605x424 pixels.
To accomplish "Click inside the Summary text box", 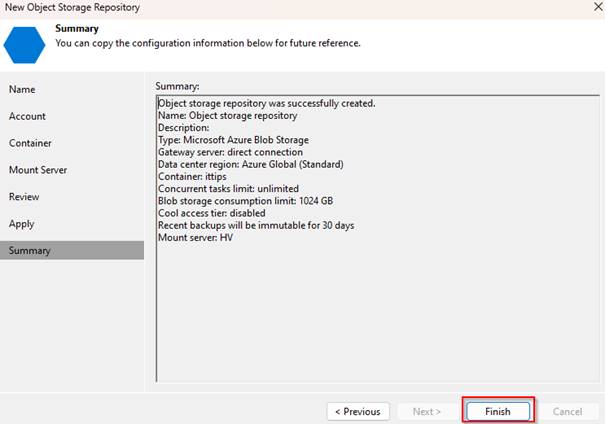I will (x=378, y=238).
